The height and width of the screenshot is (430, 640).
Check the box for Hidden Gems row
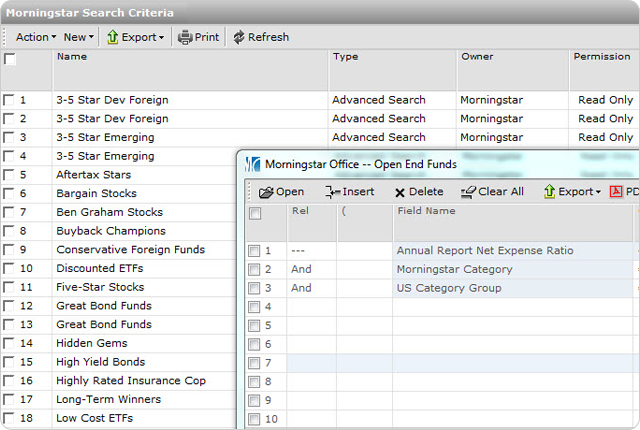[x=8, y=343]
